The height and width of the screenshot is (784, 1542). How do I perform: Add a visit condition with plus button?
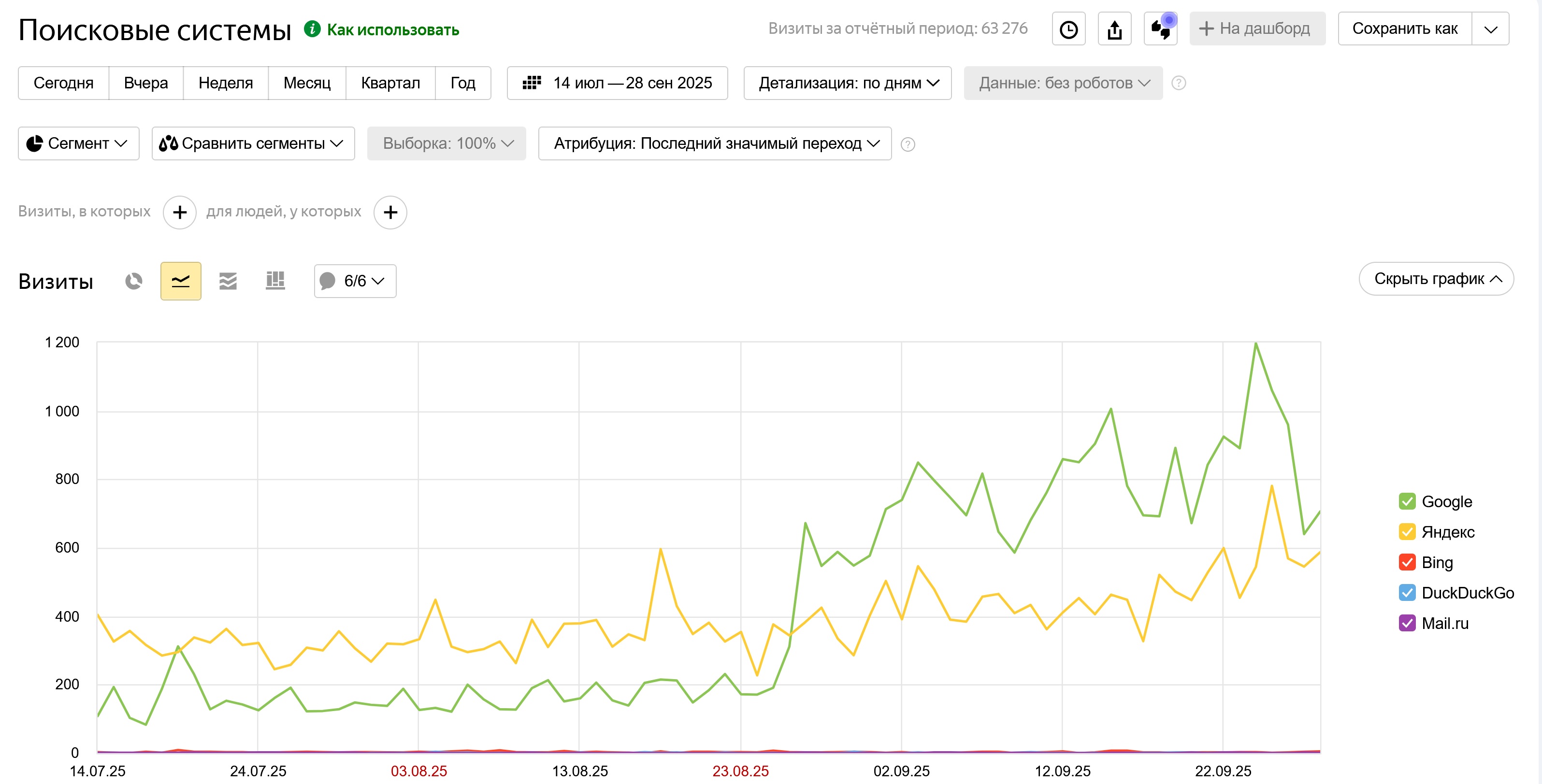(x=180, y=213)
